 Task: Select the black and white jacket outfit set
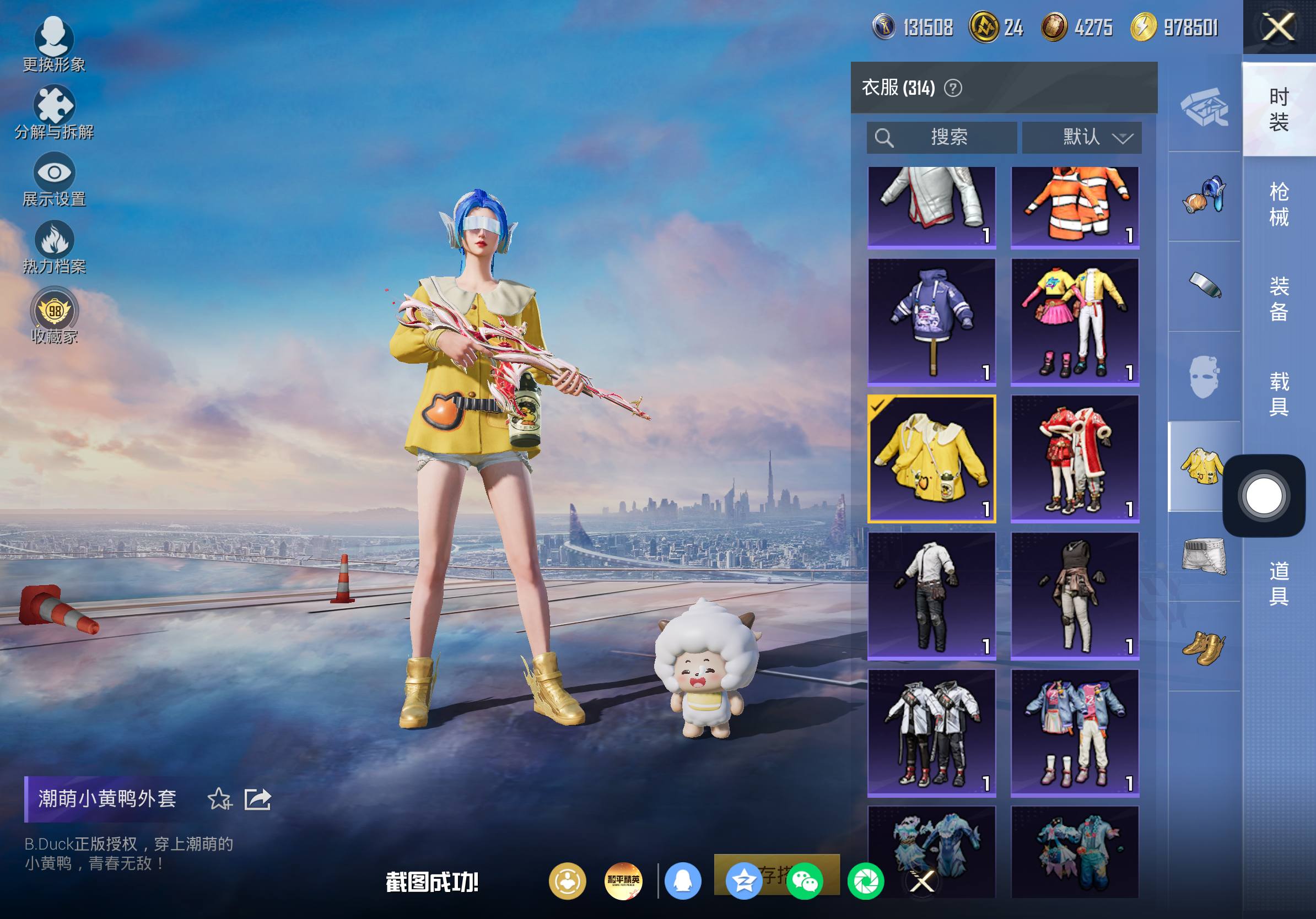click(x=931, y=732)
